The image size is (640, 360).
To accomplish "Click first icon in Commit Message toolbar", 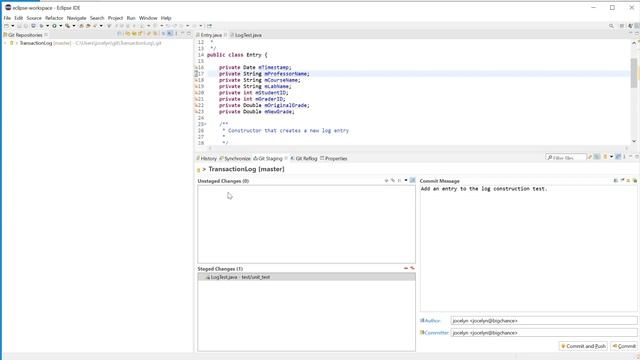I will click(615, 180).
